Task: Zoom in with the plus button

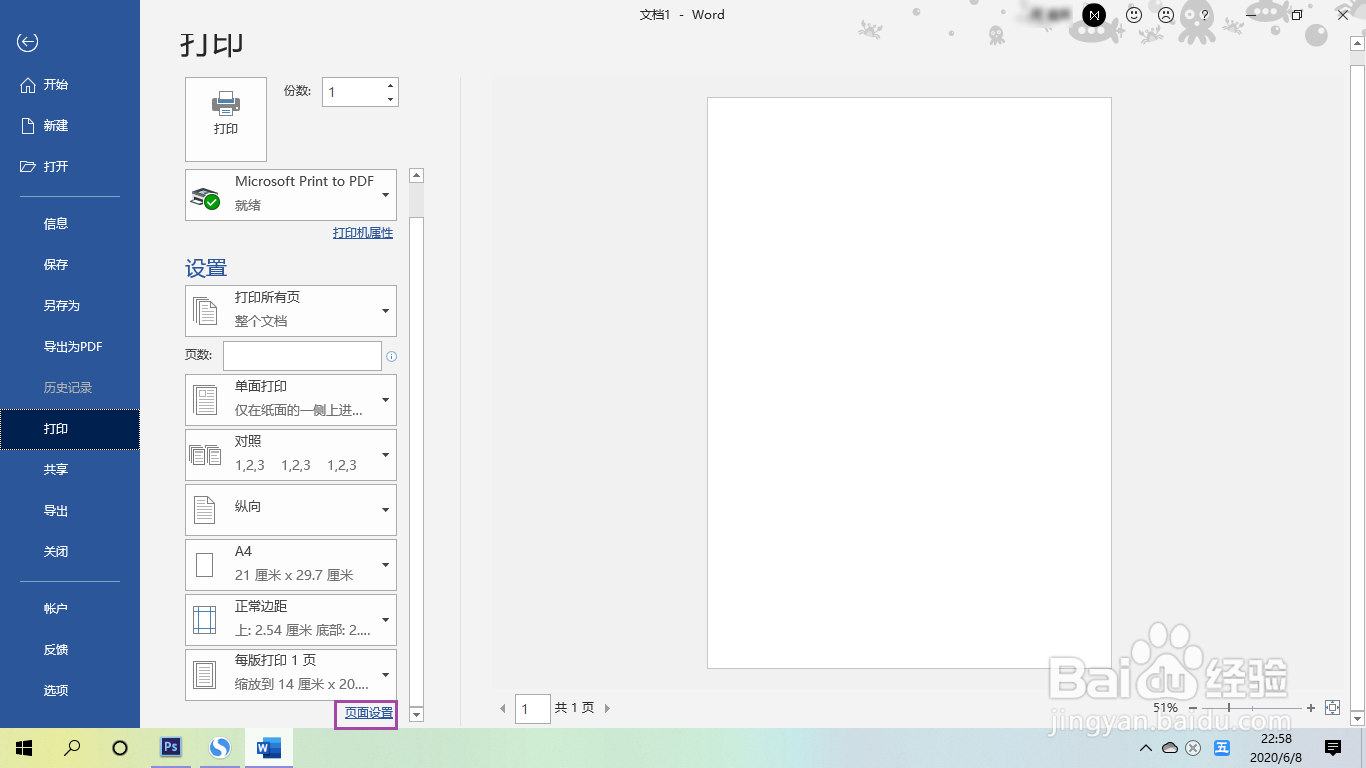Action: 1311,708
